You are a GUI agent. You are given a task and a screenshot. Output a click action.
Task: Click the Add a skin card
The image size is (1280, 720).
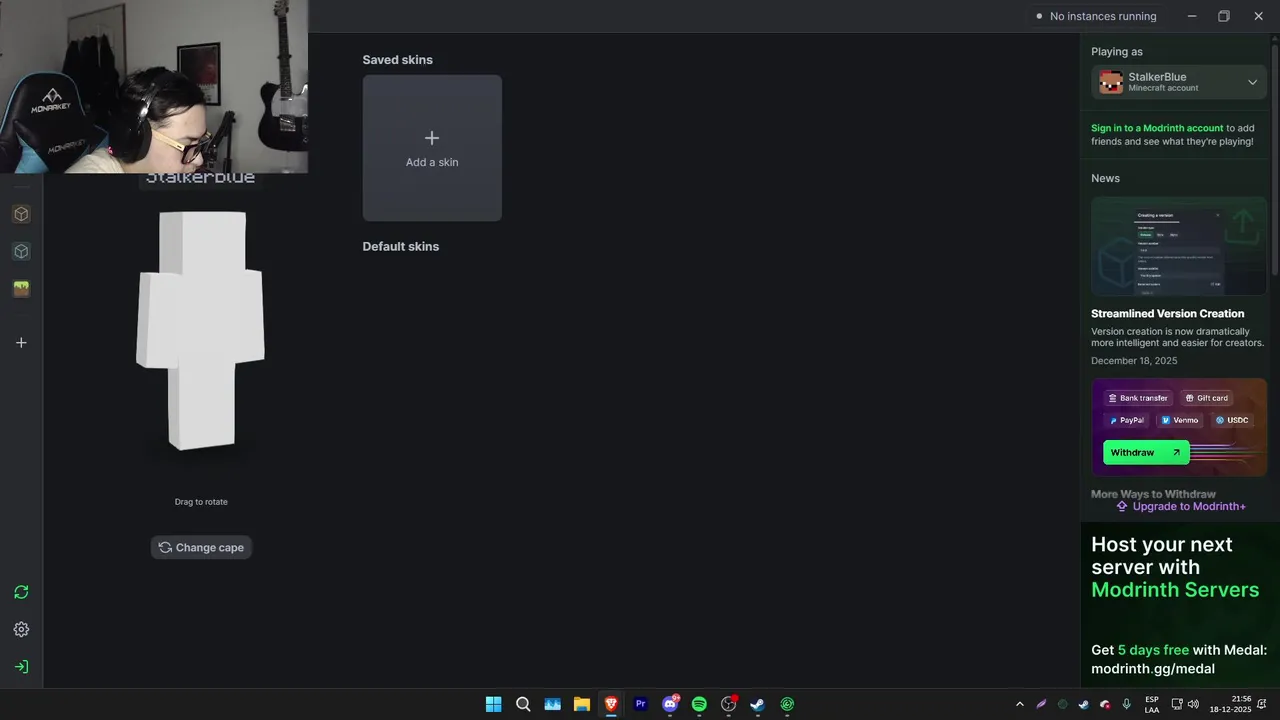point(432,148)
